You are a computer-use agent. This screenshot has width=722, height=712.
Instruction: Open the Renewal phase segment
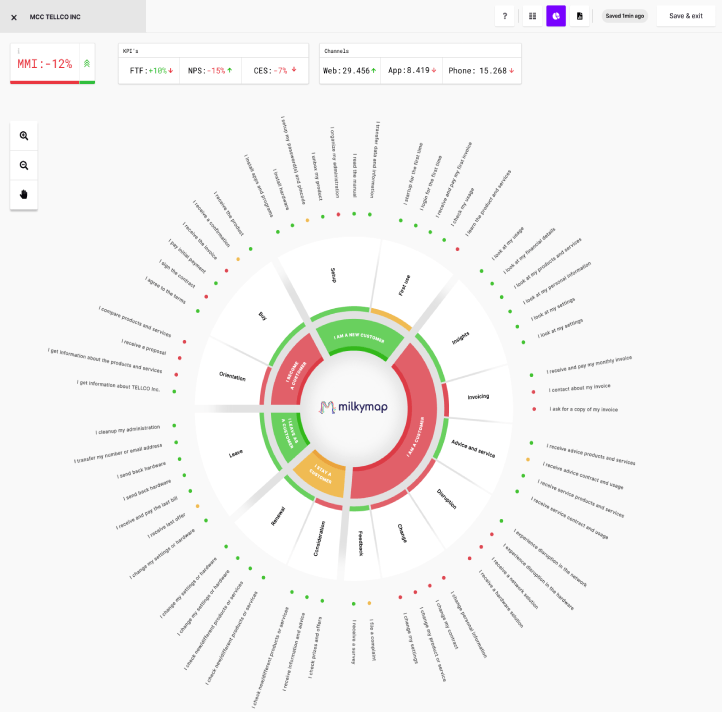(278, 516)
